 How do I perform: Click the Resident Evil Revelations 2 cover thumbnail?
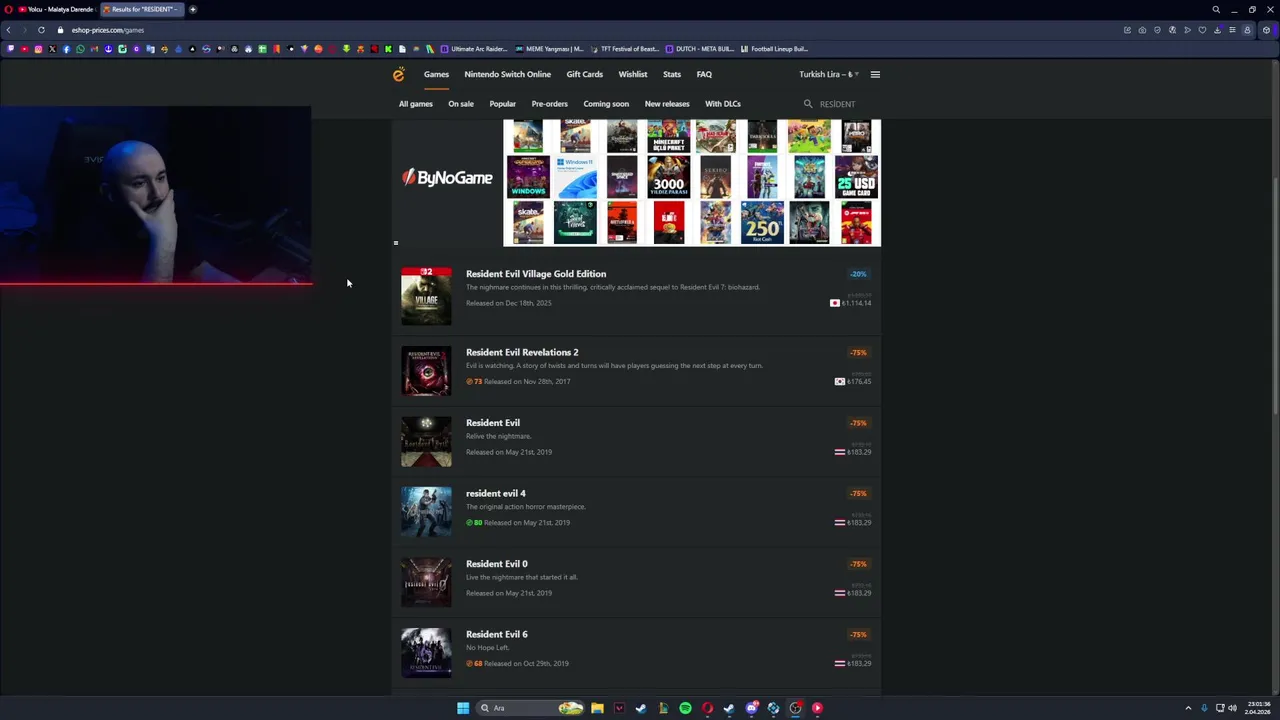click(x=426, y=371)
